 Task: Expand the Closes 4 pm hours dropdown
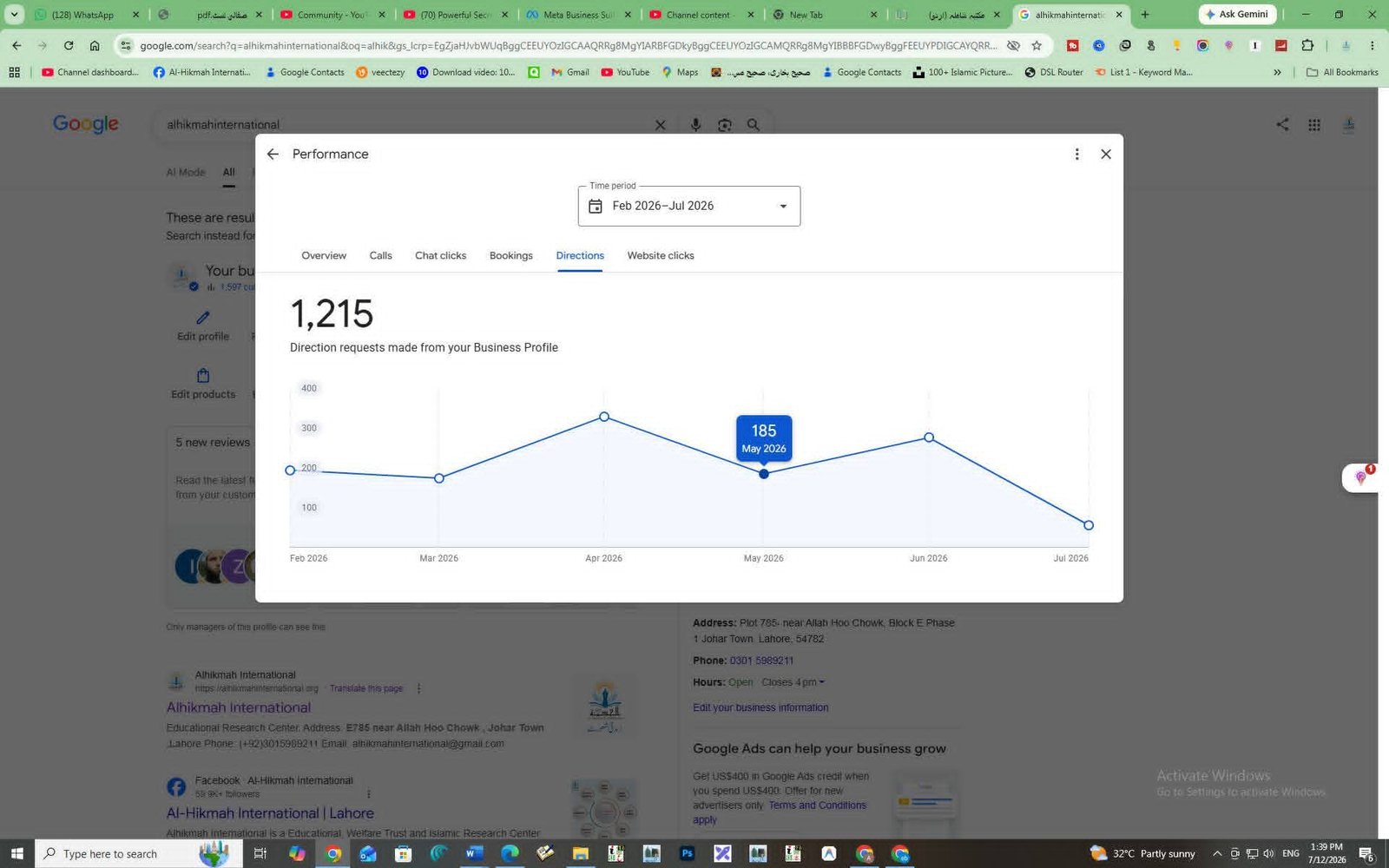click(x=793, y=682)
